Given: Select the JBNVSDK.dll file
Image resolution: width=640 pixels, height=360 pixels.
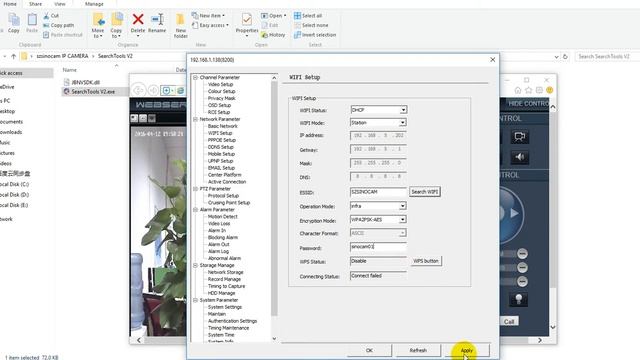Looking at the screenshot, I should [85, 82].
